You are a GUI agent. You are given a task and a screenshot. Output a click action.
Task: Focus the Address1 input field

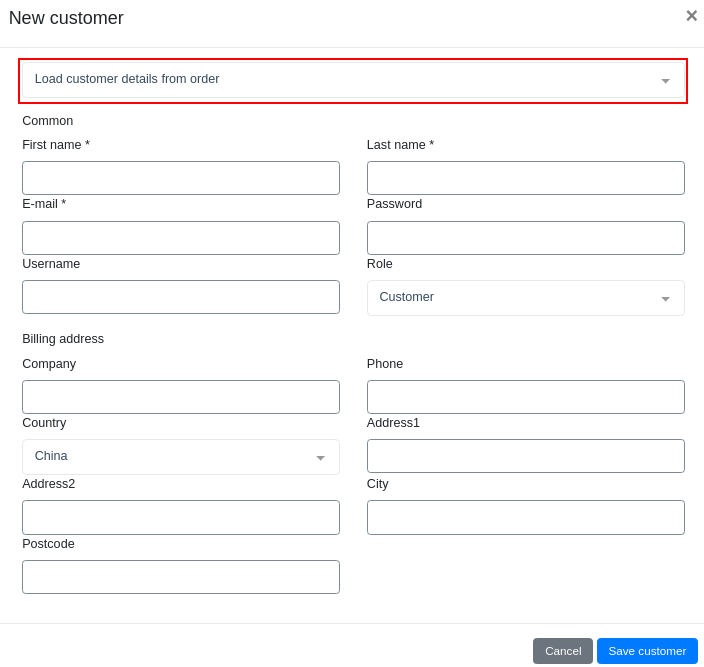click(x=525, y=456)
